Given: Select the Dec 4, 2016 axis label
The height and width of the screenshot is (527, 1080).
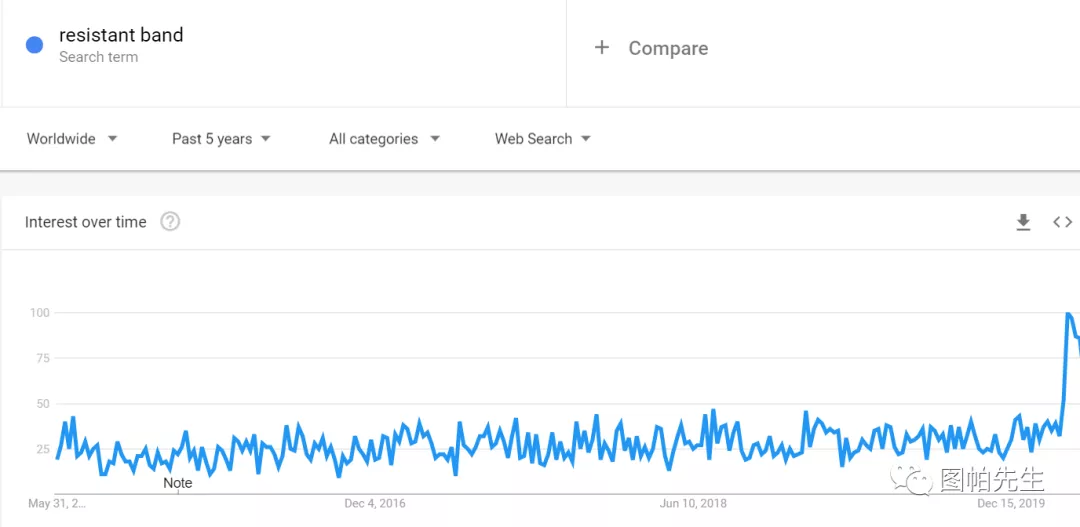Looking at the screenshot, I should 375,504.
